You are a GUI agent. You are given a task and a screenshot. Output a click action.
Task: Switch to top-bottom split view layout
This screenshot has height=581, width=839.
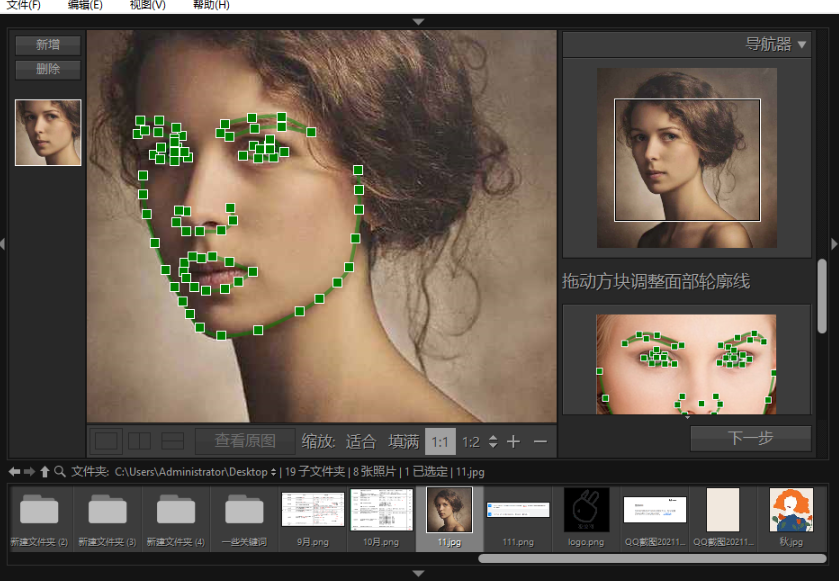(172, 441)
